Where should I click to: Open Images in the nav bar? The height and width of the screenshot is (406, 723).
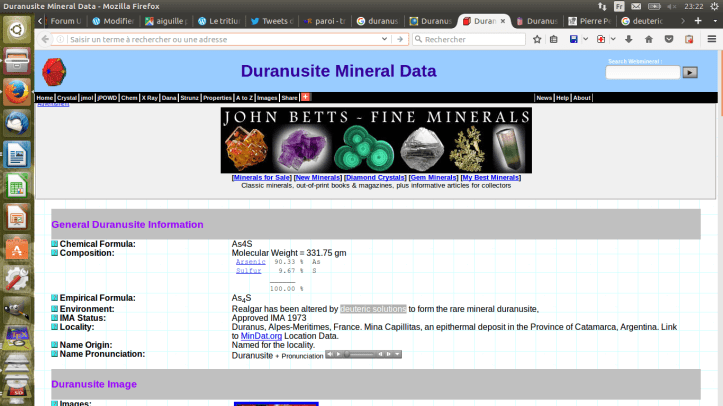(x=267, y=98)
